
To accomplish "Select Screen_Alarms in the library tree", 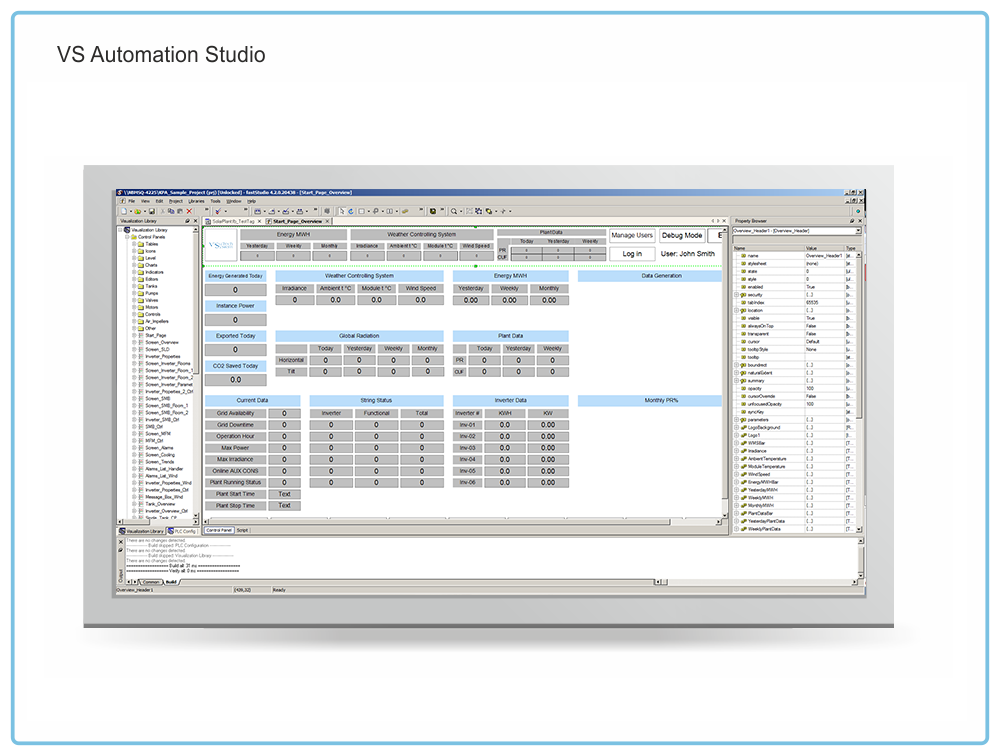I will click(159, 448).
